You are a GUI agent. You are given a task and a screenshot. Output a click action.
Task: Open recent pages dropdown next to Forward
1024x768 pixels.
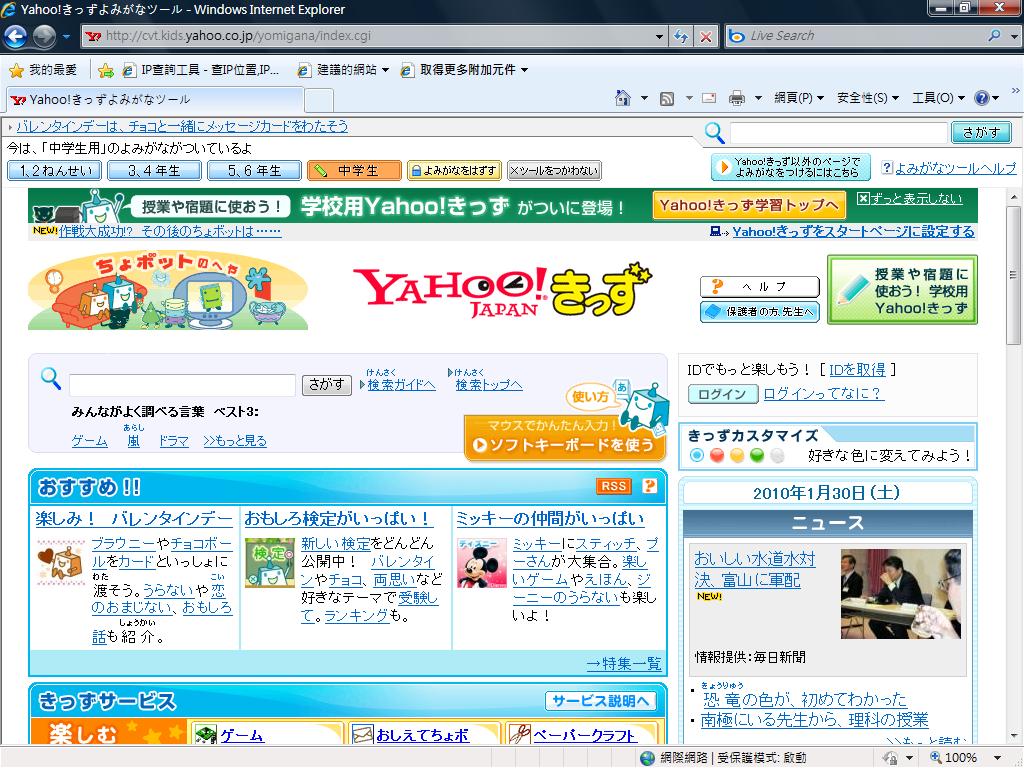(66, 37)
